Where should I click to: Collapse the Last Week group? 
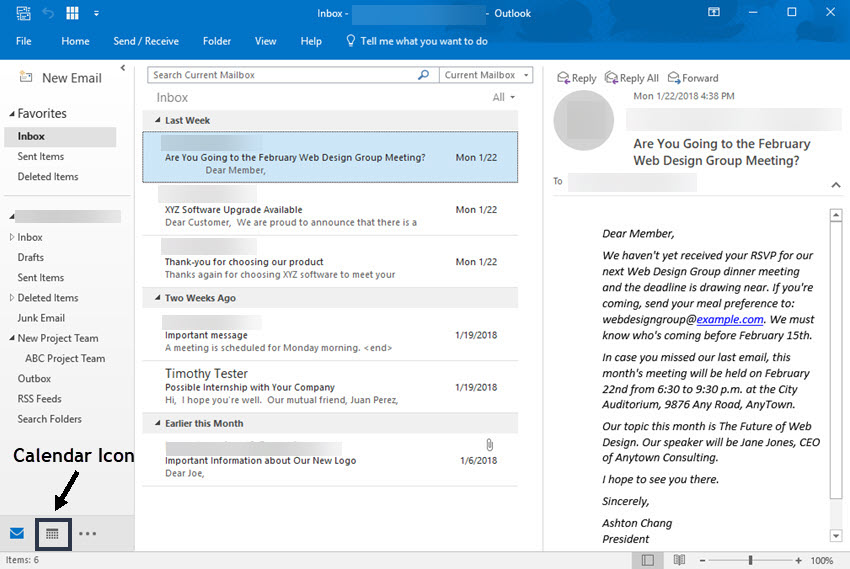click(158, 120)
